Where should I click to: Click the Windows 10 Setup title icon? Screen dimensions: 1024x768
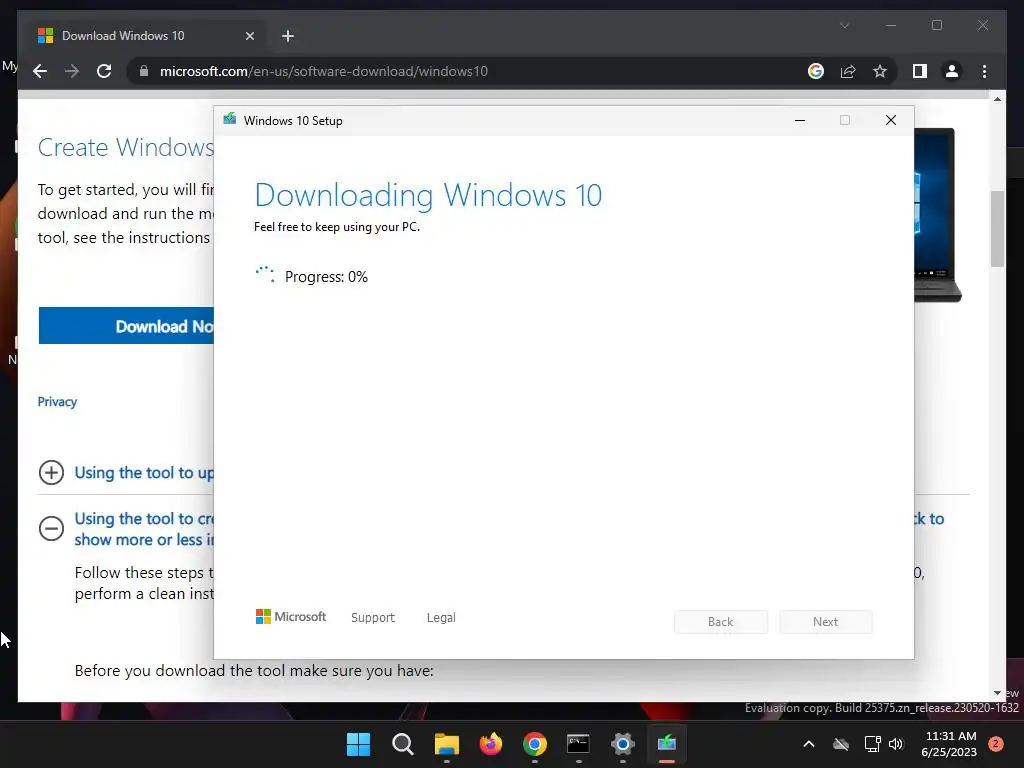coord(229,119)
